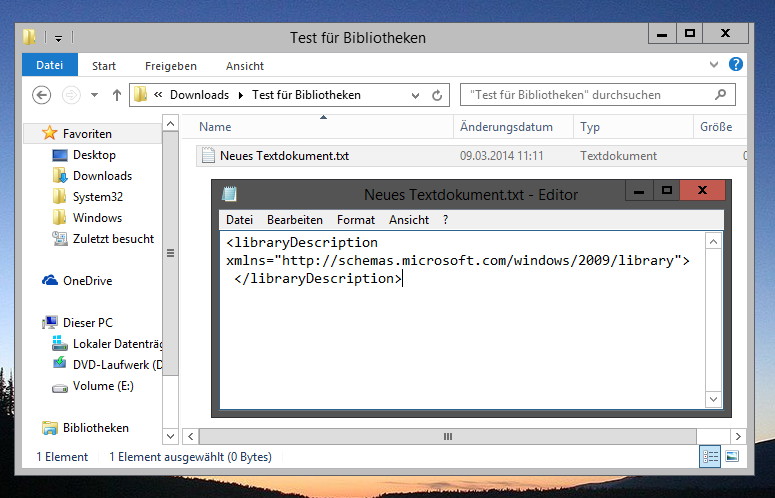This screenshot has width=775, height=498.
Task: Click the Notepad icon in Editor title bar
Action: point(229,194)
